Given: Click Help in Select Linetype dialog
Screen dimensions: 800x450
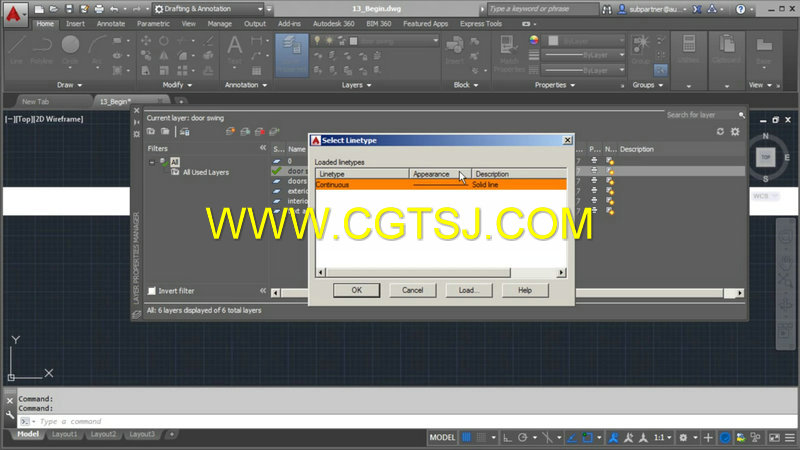Looking at the screenshot, I should click(x=525, y=290).
